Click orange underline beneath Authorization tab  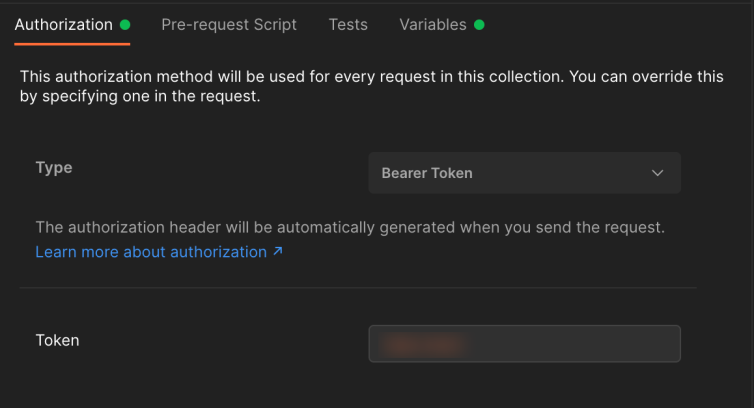tap(72, 44)
